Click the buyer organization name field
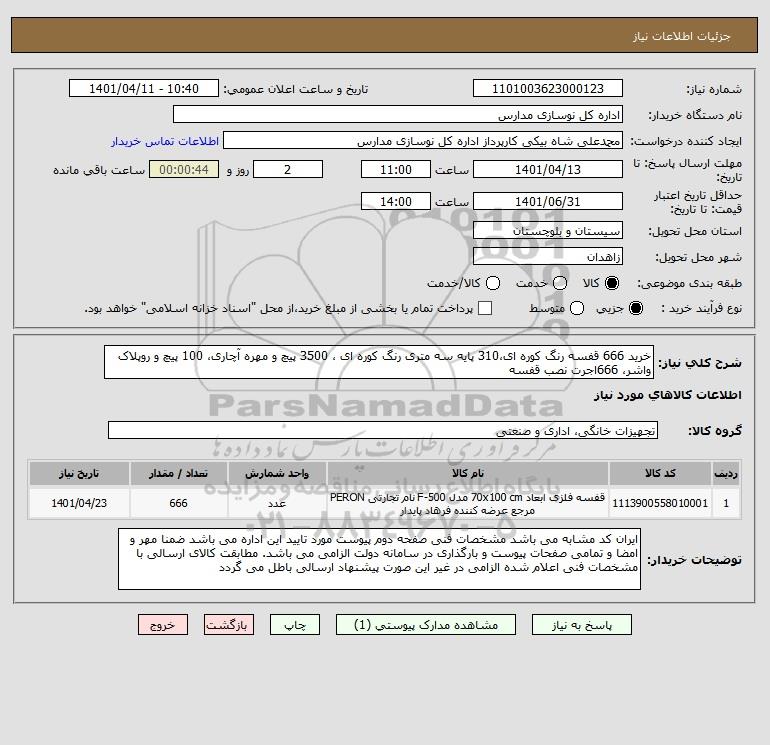The height and width of the screenshot is (745, 770). coord(398,114)
